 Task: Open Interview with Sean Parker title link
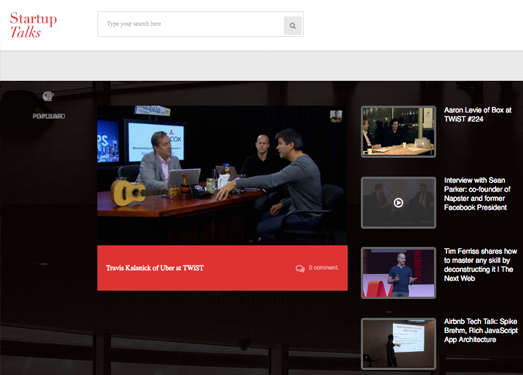click(x=477, y=194)
